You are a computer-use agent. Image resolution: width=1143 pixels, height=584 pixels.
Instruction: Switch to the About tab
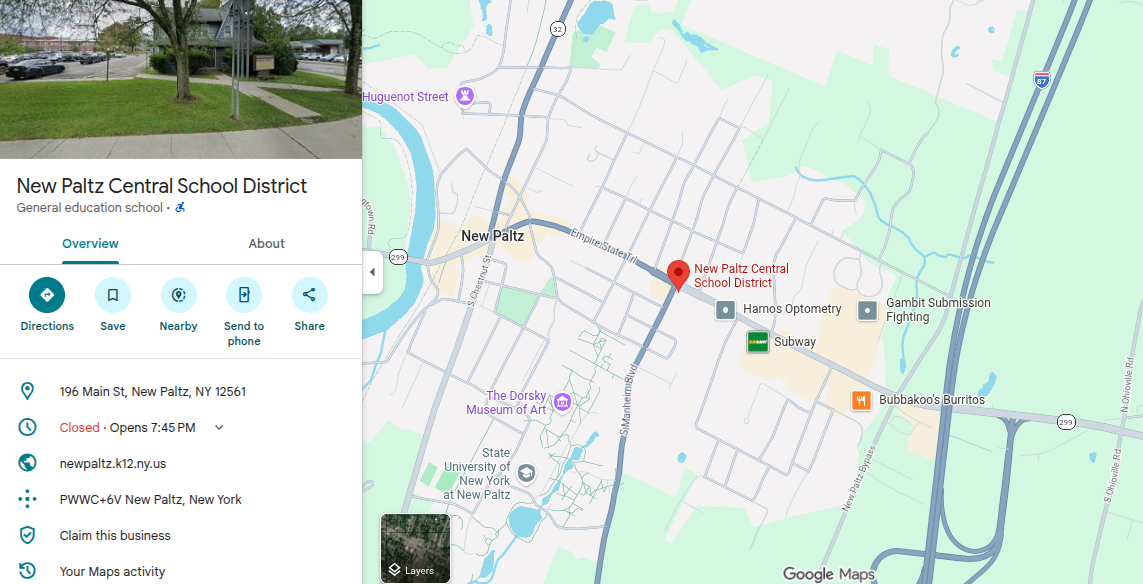coord(266,244)
